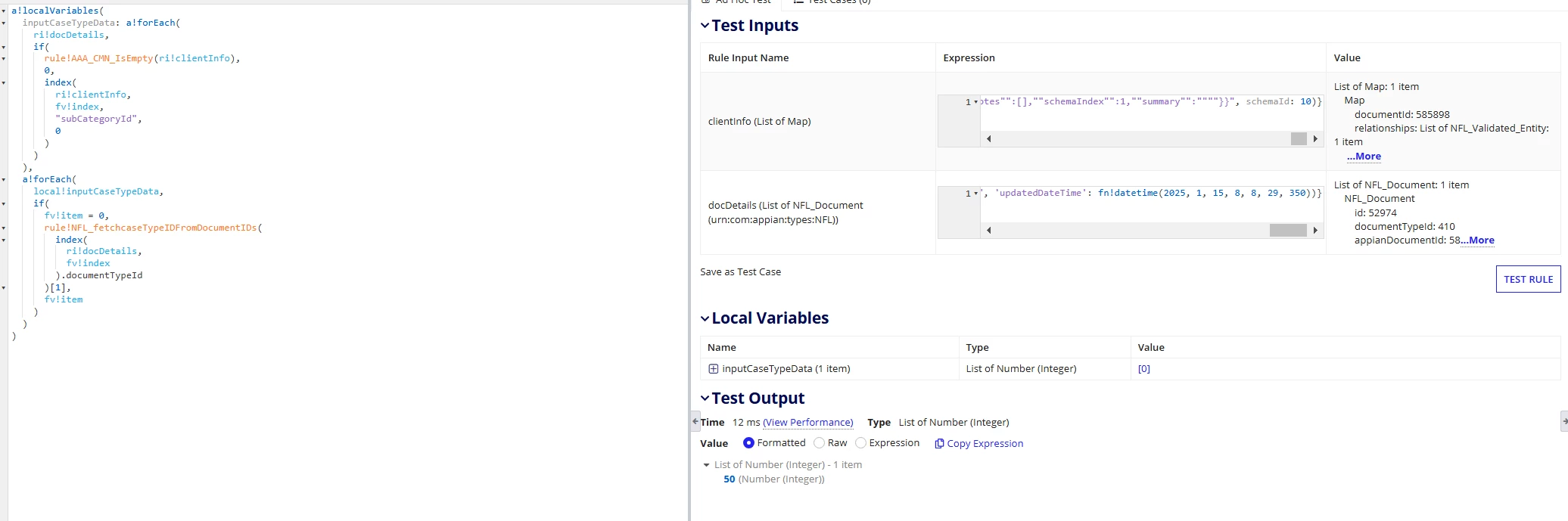Show ...More for clientInfo value
The image size is (1568, 521).
[x=1364, y=157]
